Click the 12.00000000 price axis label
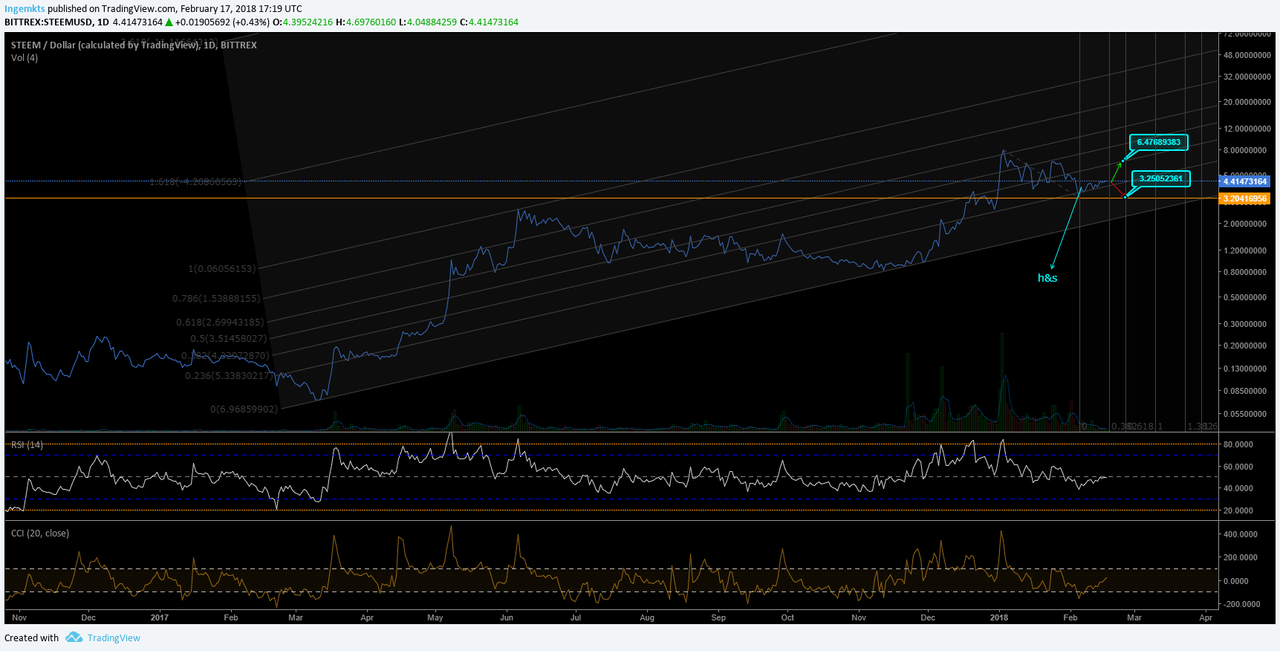The image size is (1280, 651). pyautogui.click(x=1246, y=128)
